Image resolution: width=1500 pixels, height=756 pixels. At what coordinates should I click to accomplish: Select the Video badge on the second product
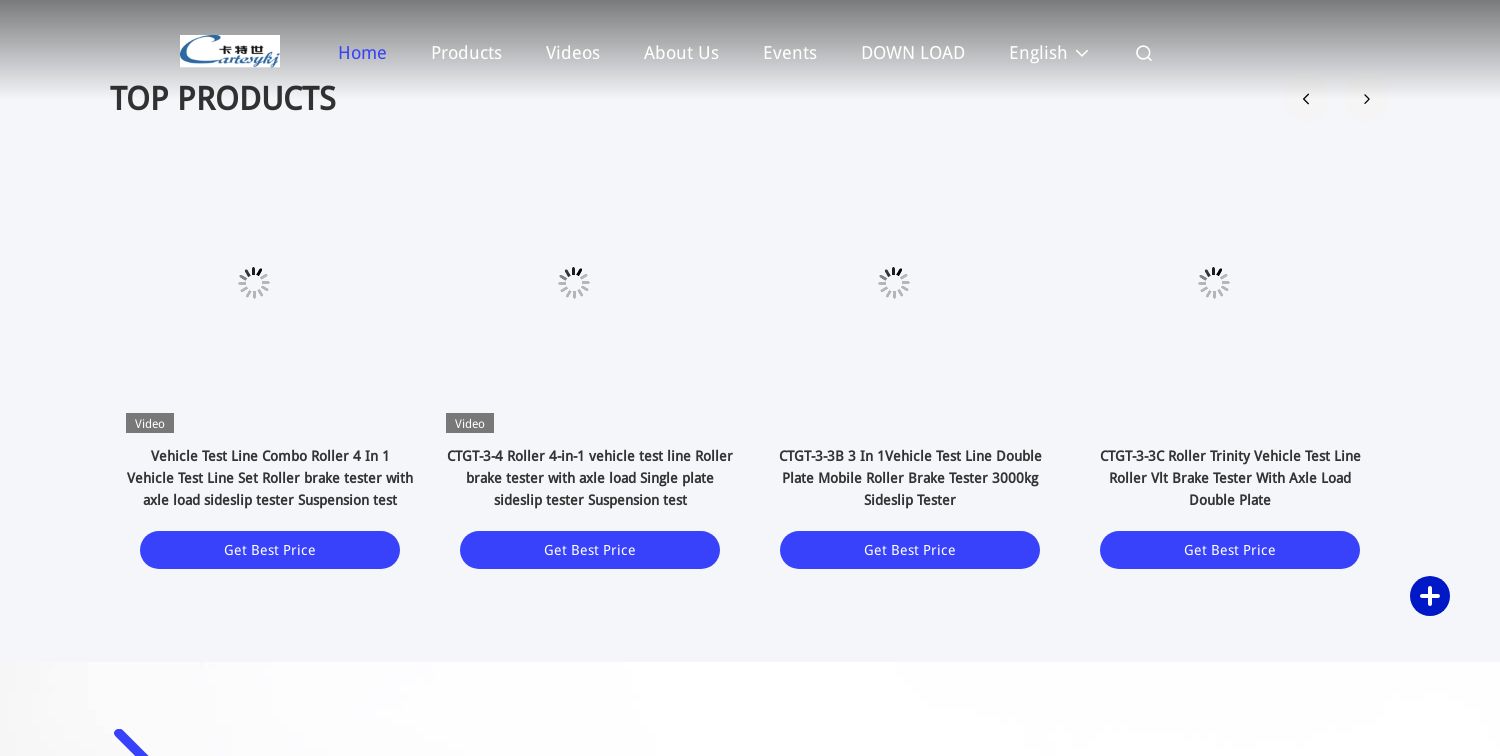pyautogui.click(x=469, y=423)
